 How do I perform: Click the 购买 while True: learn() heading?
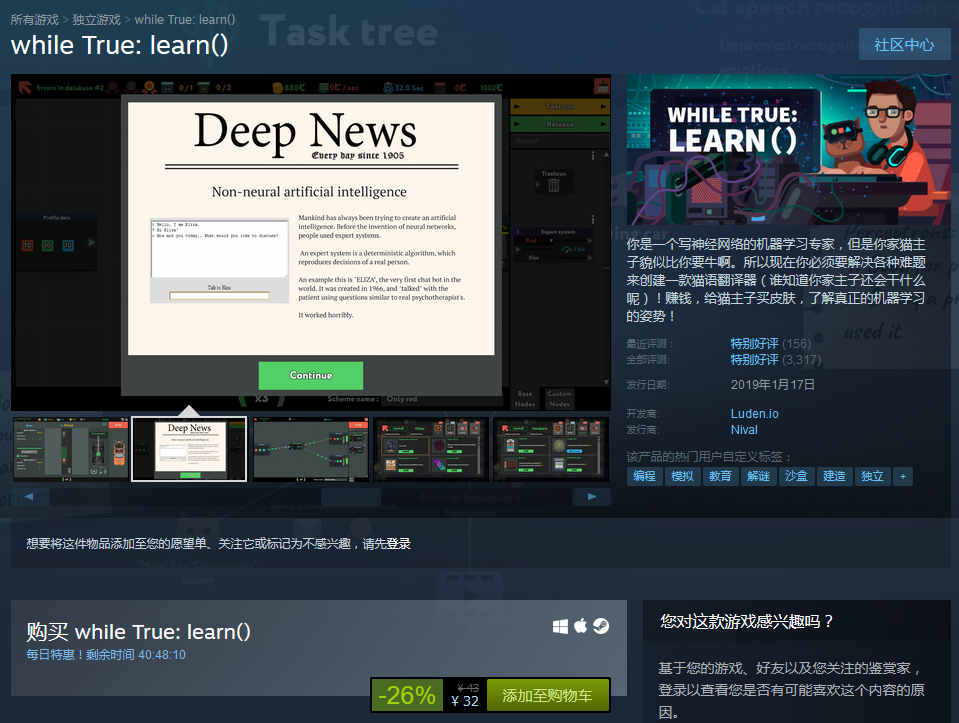click(x=138, y=631)
